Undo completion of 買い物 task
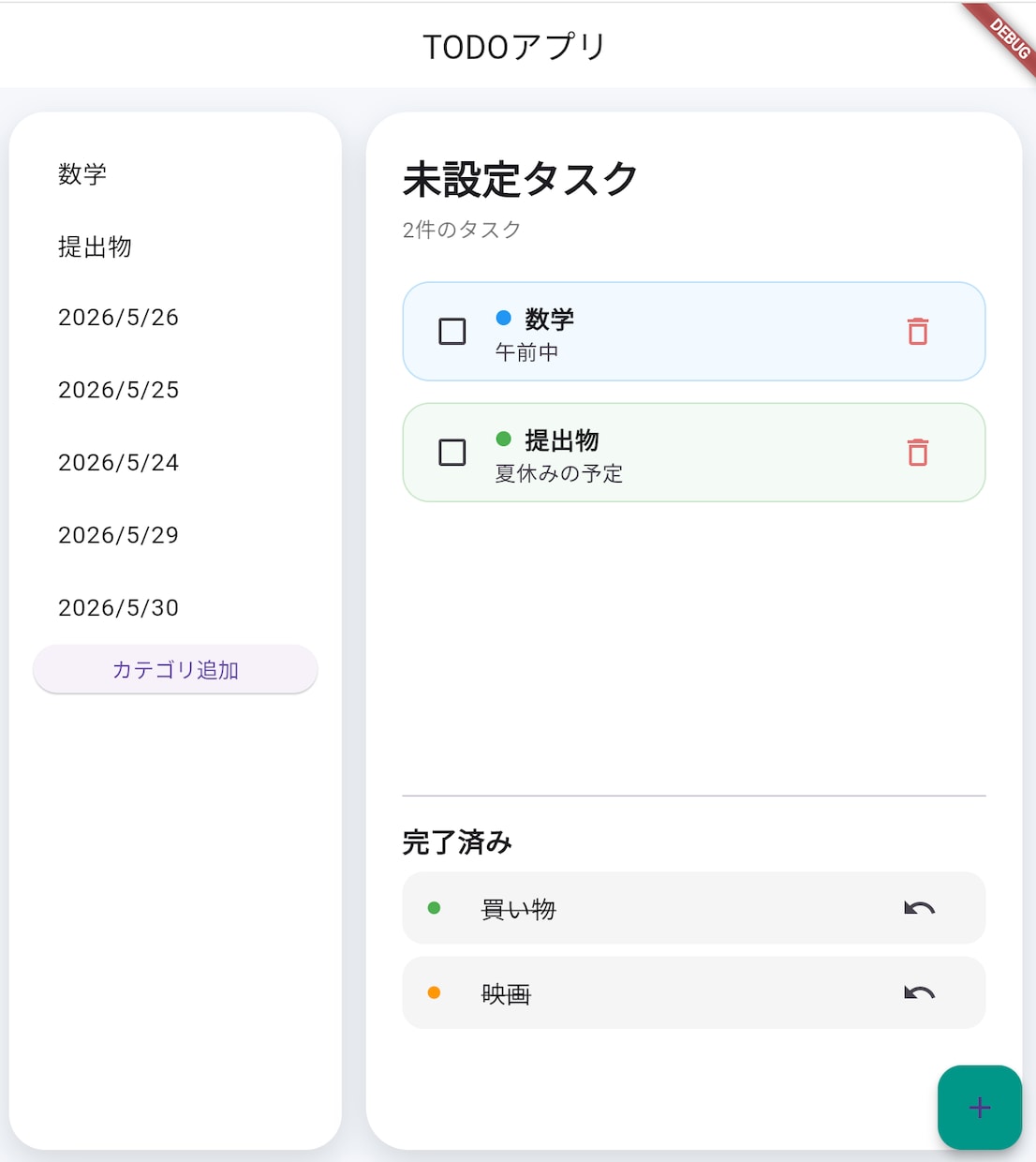The width and height of the screenshot is (1036, 1162). pos(919,908)
